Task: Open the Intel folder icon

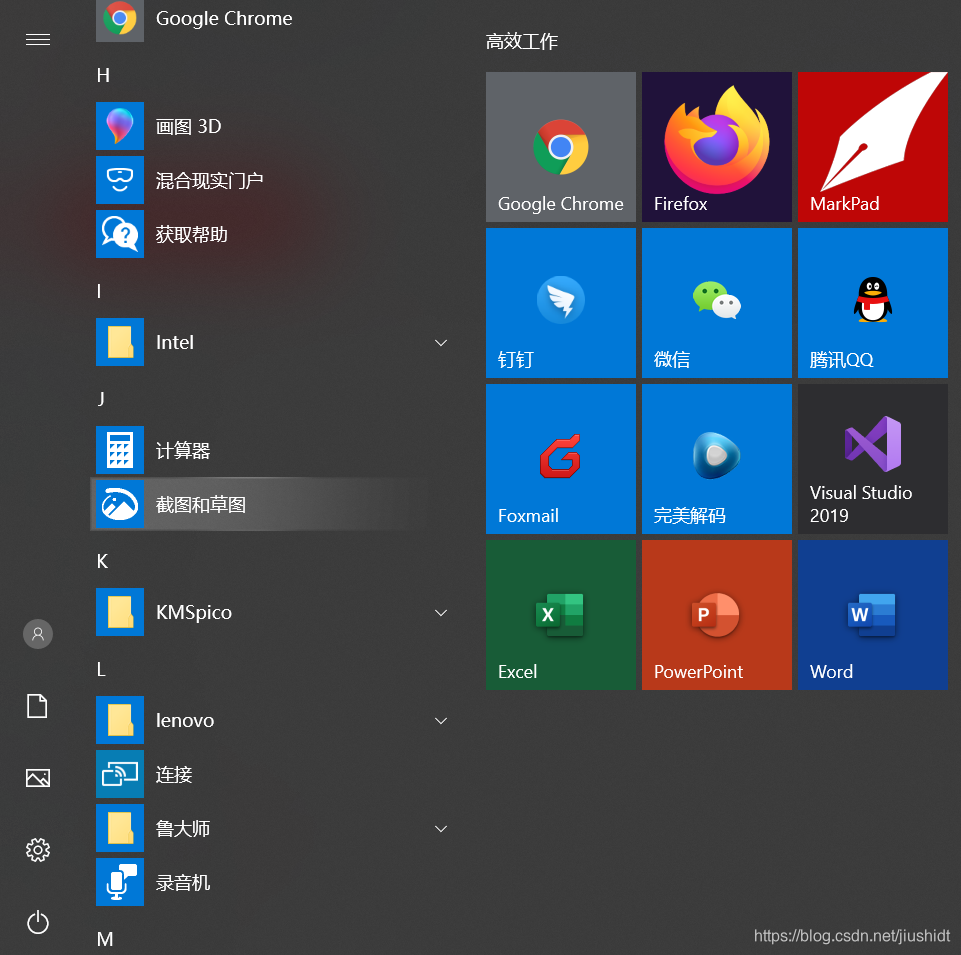Action: click(x=120, y=342)
